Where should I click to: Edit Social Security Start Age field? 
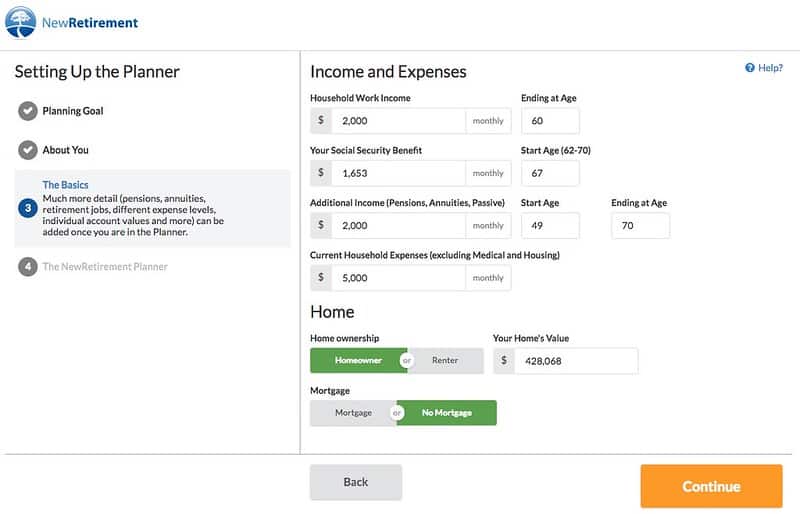550,173
